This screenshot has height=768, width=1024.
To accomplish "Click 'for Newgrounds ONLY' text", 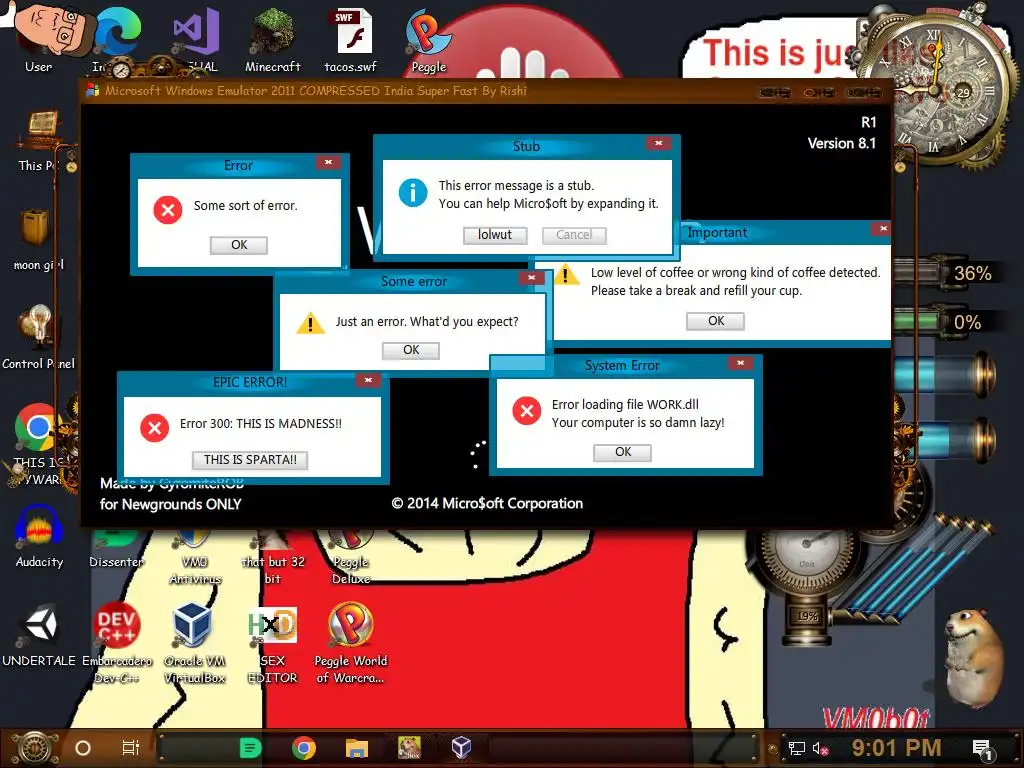I will click(x=170, y=504).
